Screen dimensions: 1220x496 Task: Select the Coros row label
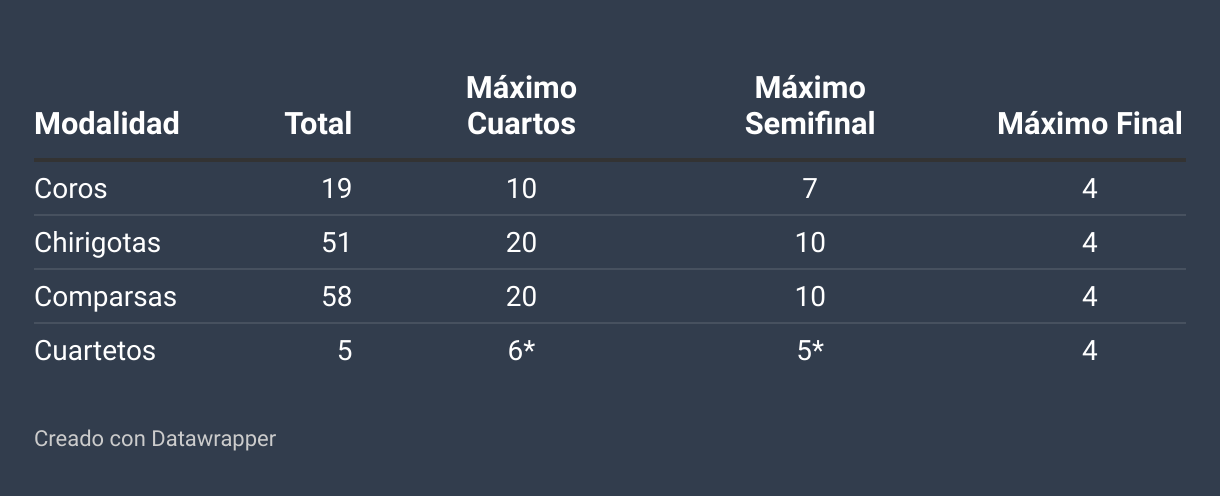coord(70,188)
